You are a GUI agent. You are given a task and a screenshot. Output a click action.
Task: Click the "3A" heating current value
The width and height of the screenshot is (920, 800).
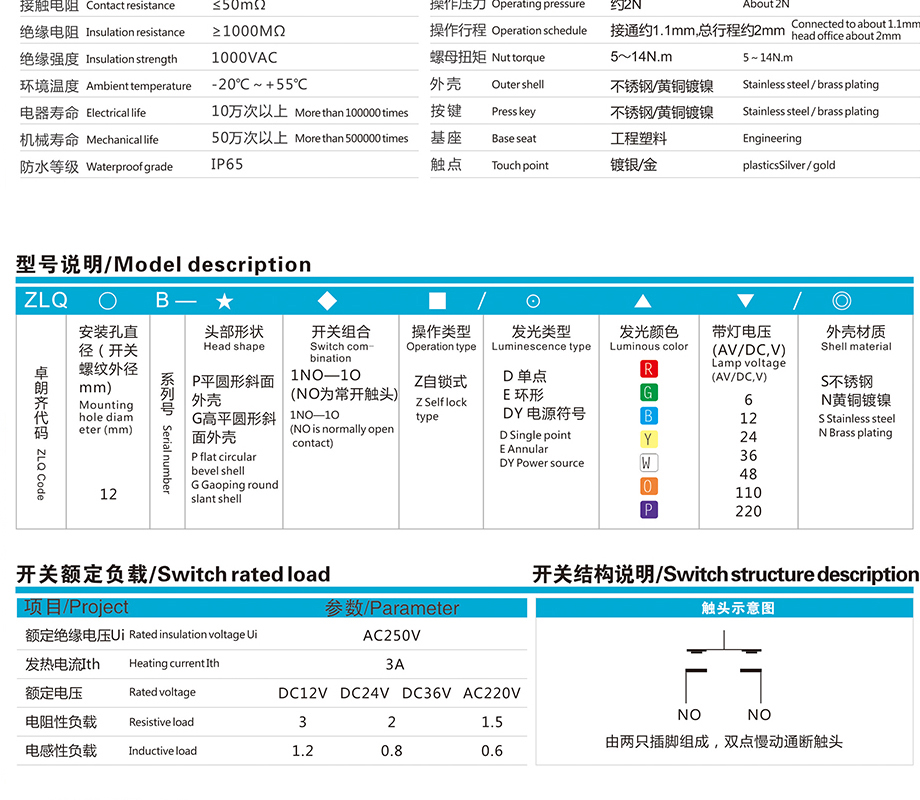pyautogui.click(x=395, y=664)
